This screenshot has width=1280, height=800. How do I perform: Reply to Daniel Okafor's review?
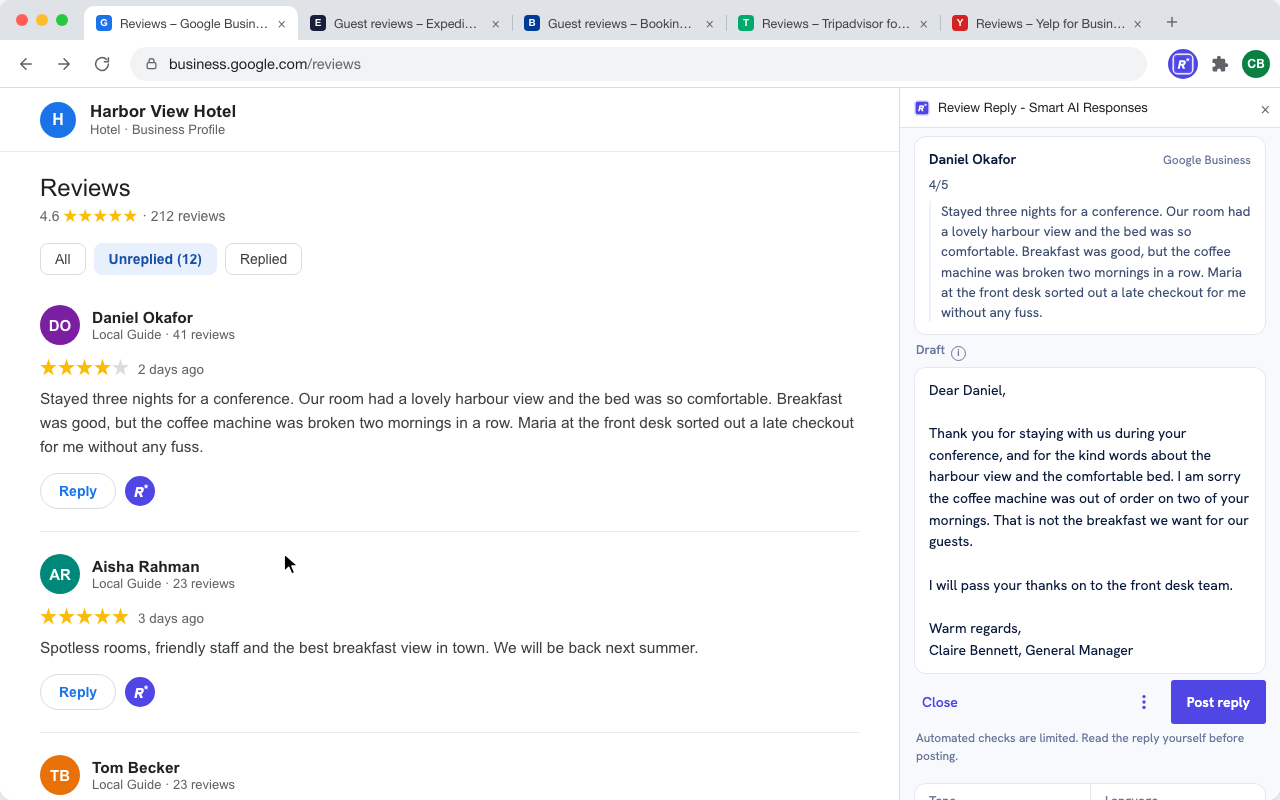click(78, 491)
